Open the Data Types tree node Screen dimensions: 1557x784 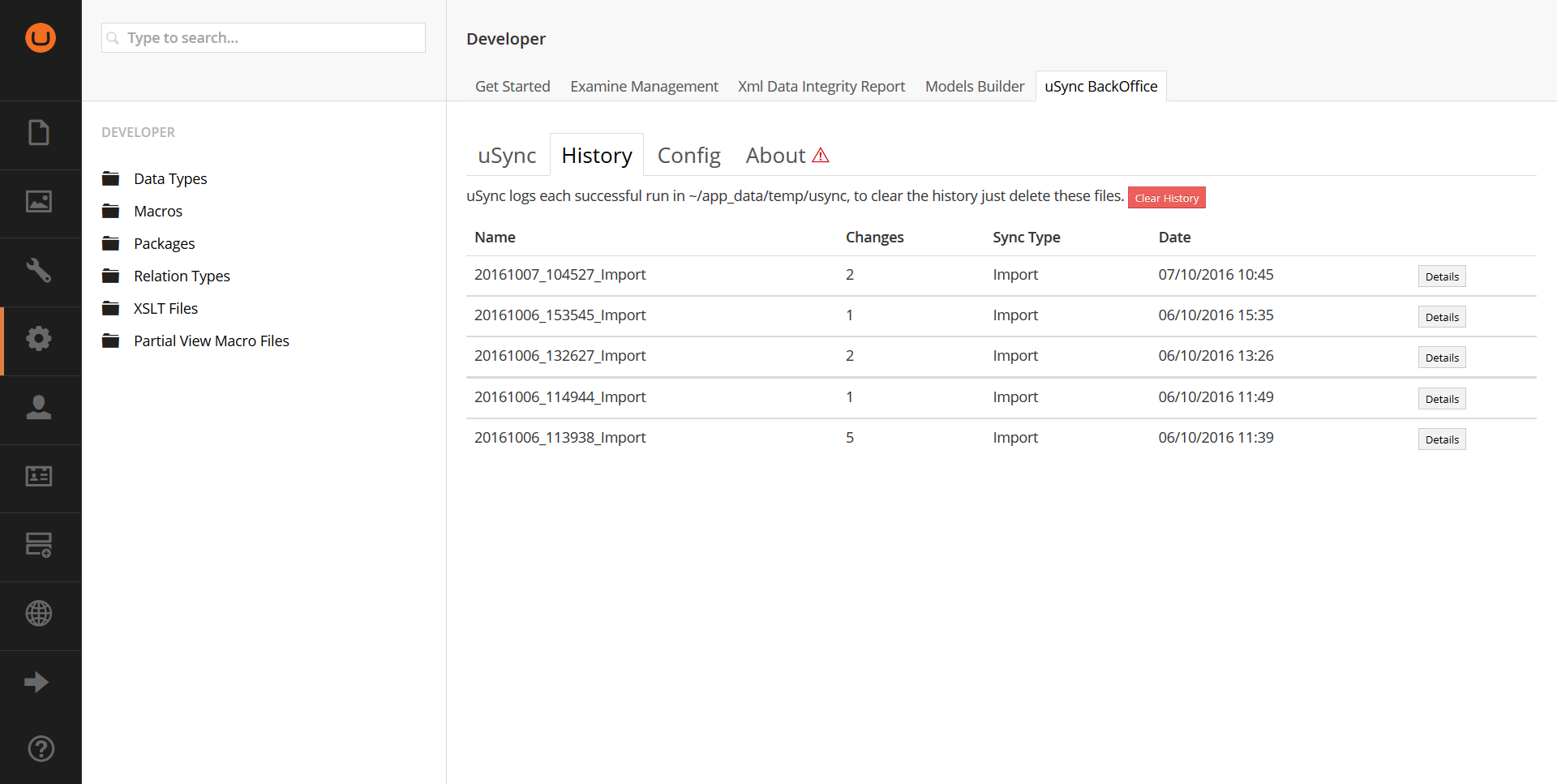(x=170, y=178)
